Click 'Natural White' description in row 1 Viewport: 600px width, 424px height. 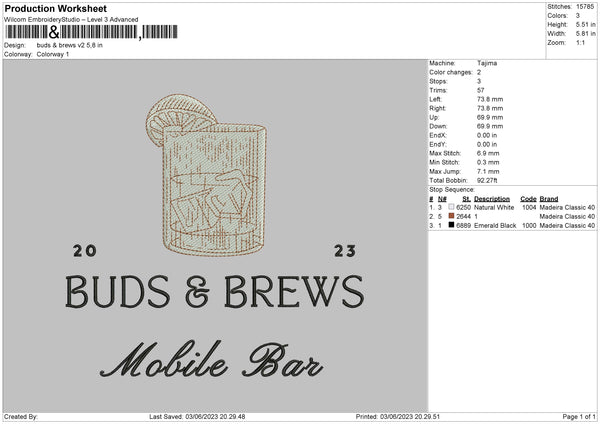click(494, 207)
